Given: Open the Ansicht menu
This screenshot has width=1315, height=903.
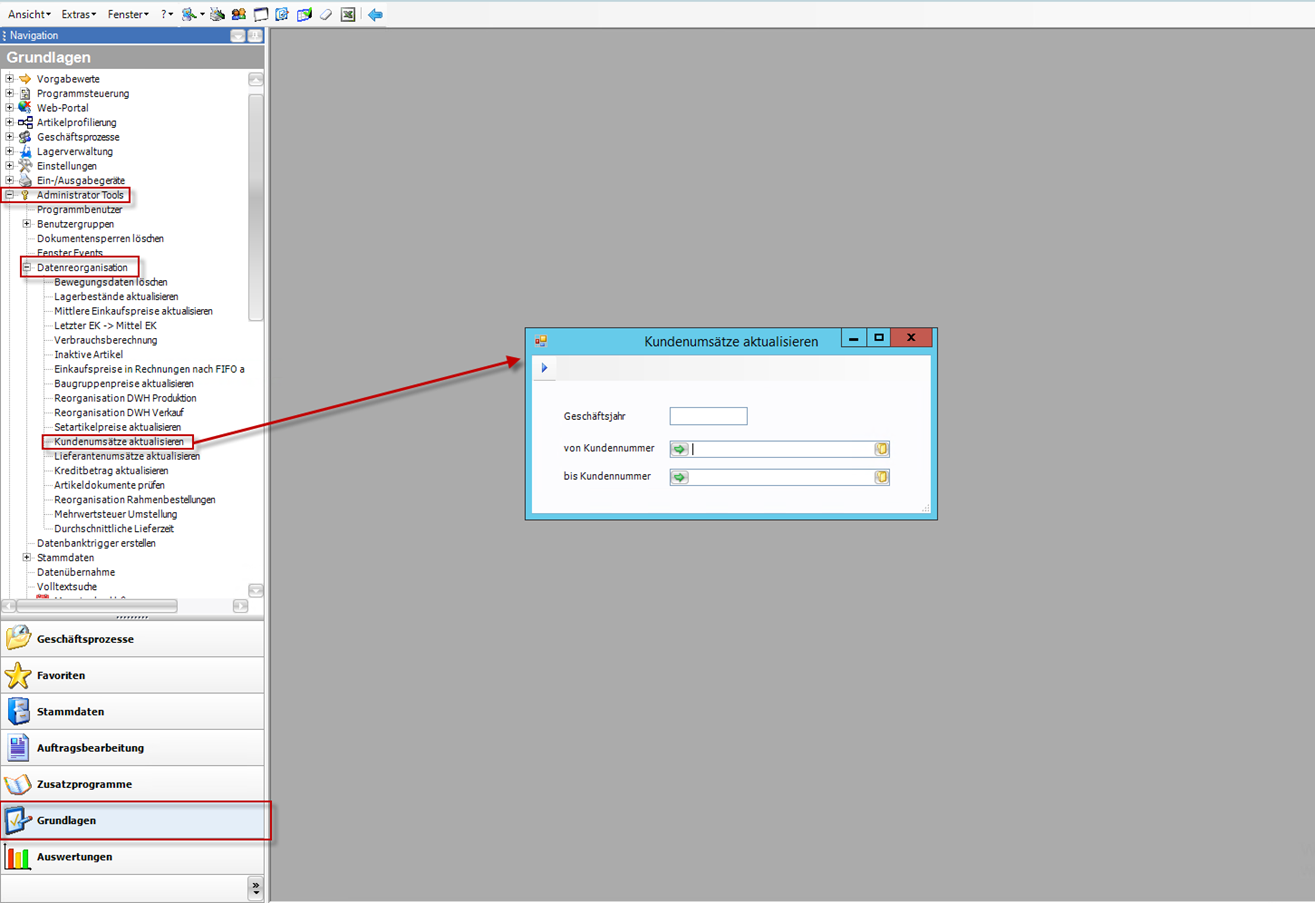Looking at the screenshot, I should [29, 15].
